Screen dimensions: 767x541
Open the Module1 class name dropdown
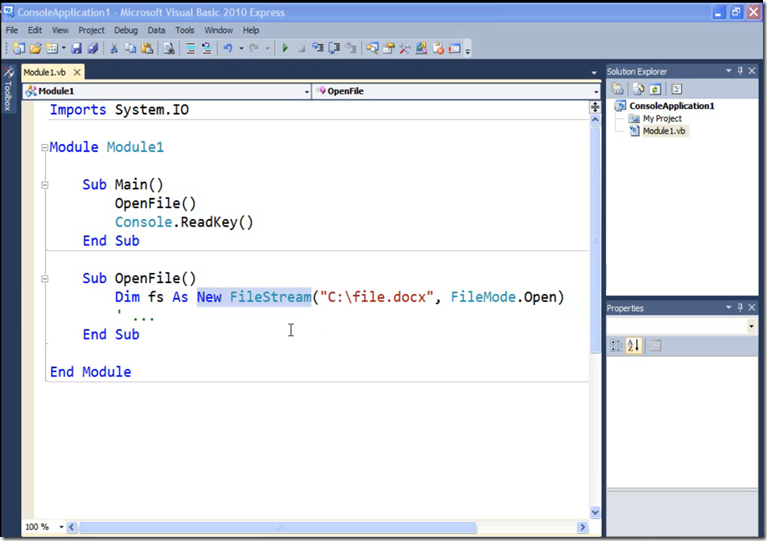coord(307,91)
